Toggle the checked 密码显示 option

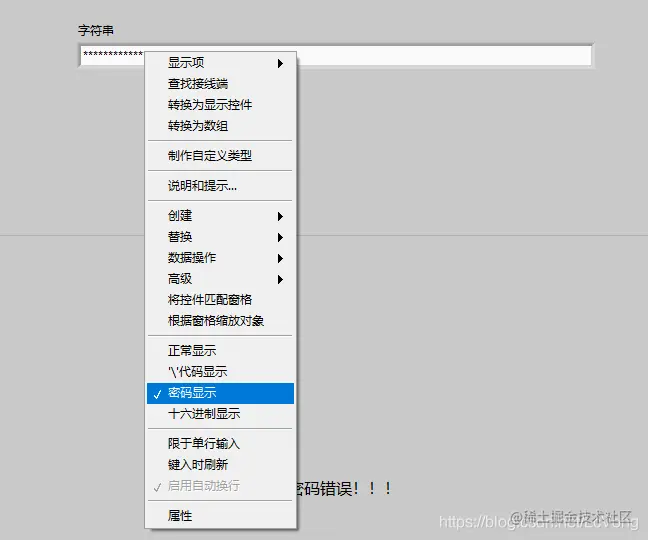(x=220, y=393)
